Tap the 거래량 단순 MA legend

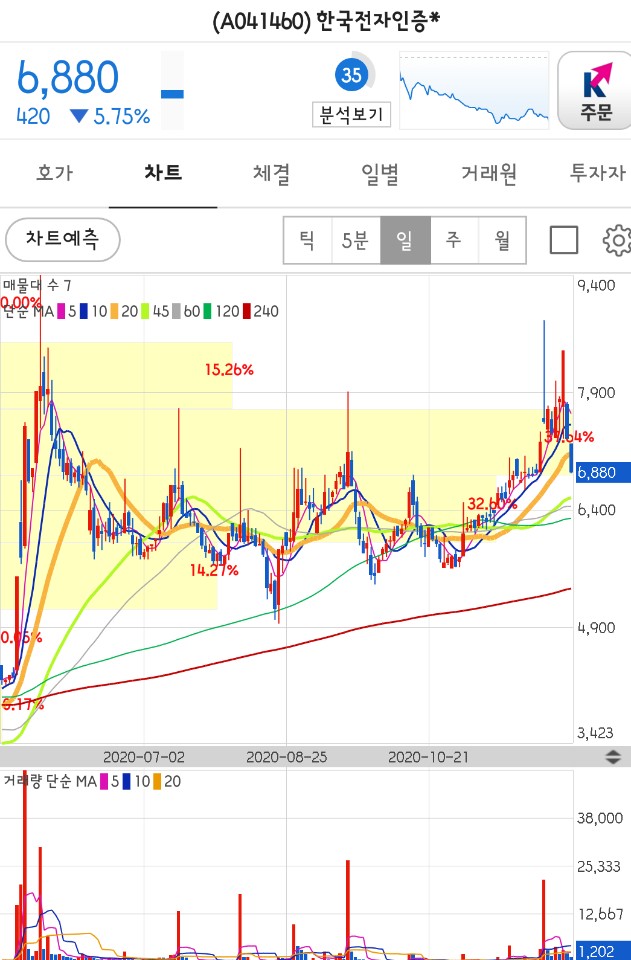click(50, 782)
